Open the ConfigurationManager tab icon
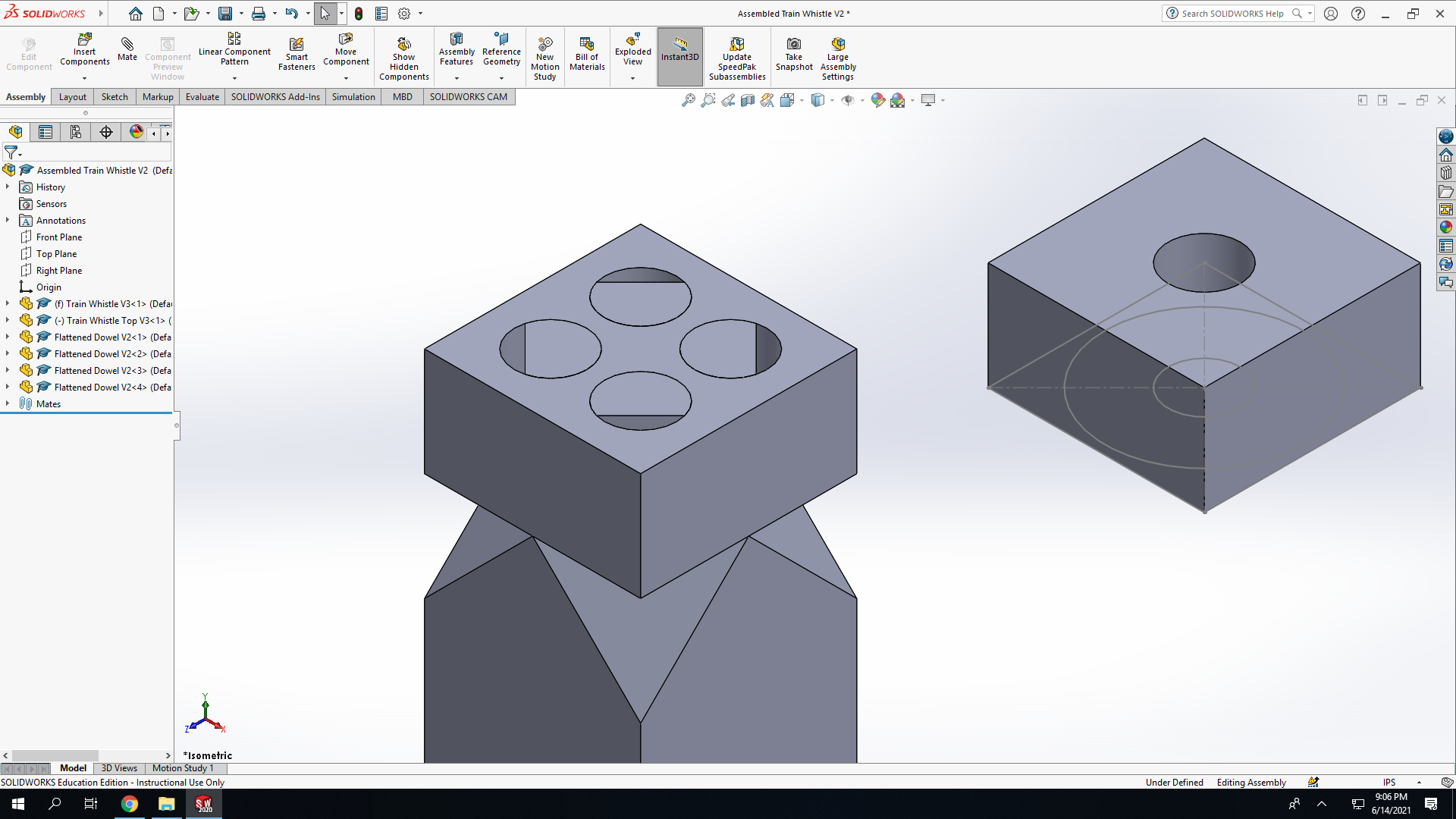The height and width of the screenshot is (819, 1456). coord(76,132)
